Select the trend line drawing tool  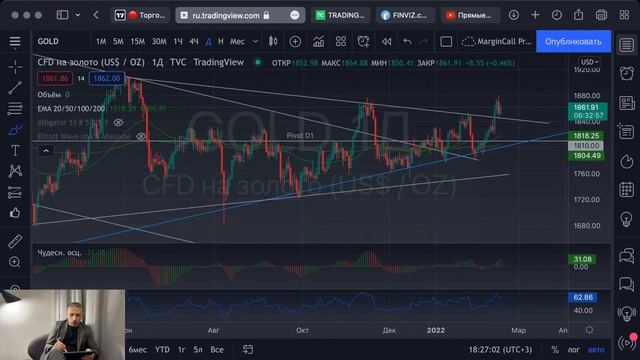tap(15, 87)
